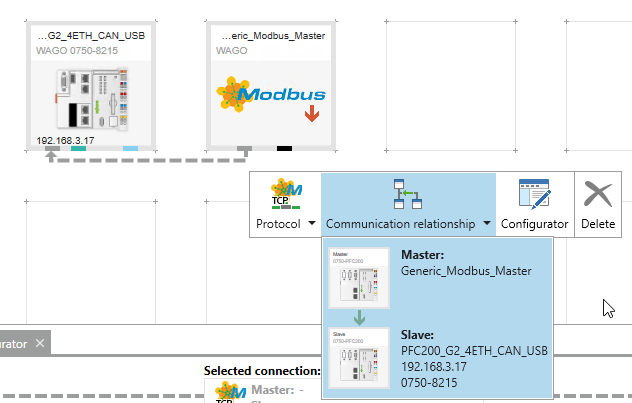Click 192.168.3.17 in the slave popup
632x403 pixels.
(x=434, y=367)
